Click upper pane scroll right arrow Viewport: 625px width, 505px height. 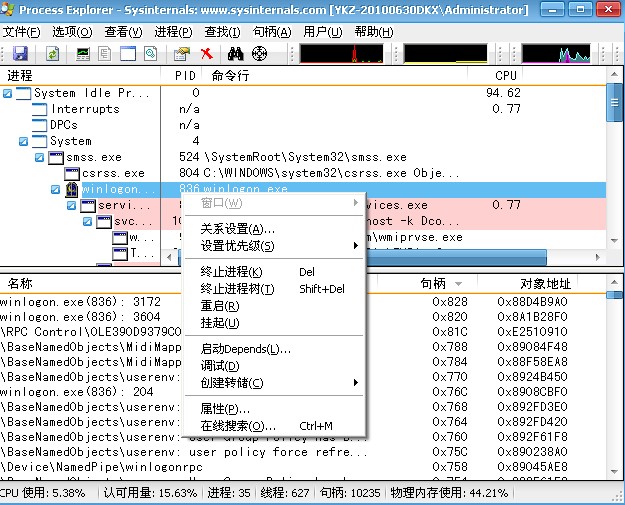click(597, 257)
